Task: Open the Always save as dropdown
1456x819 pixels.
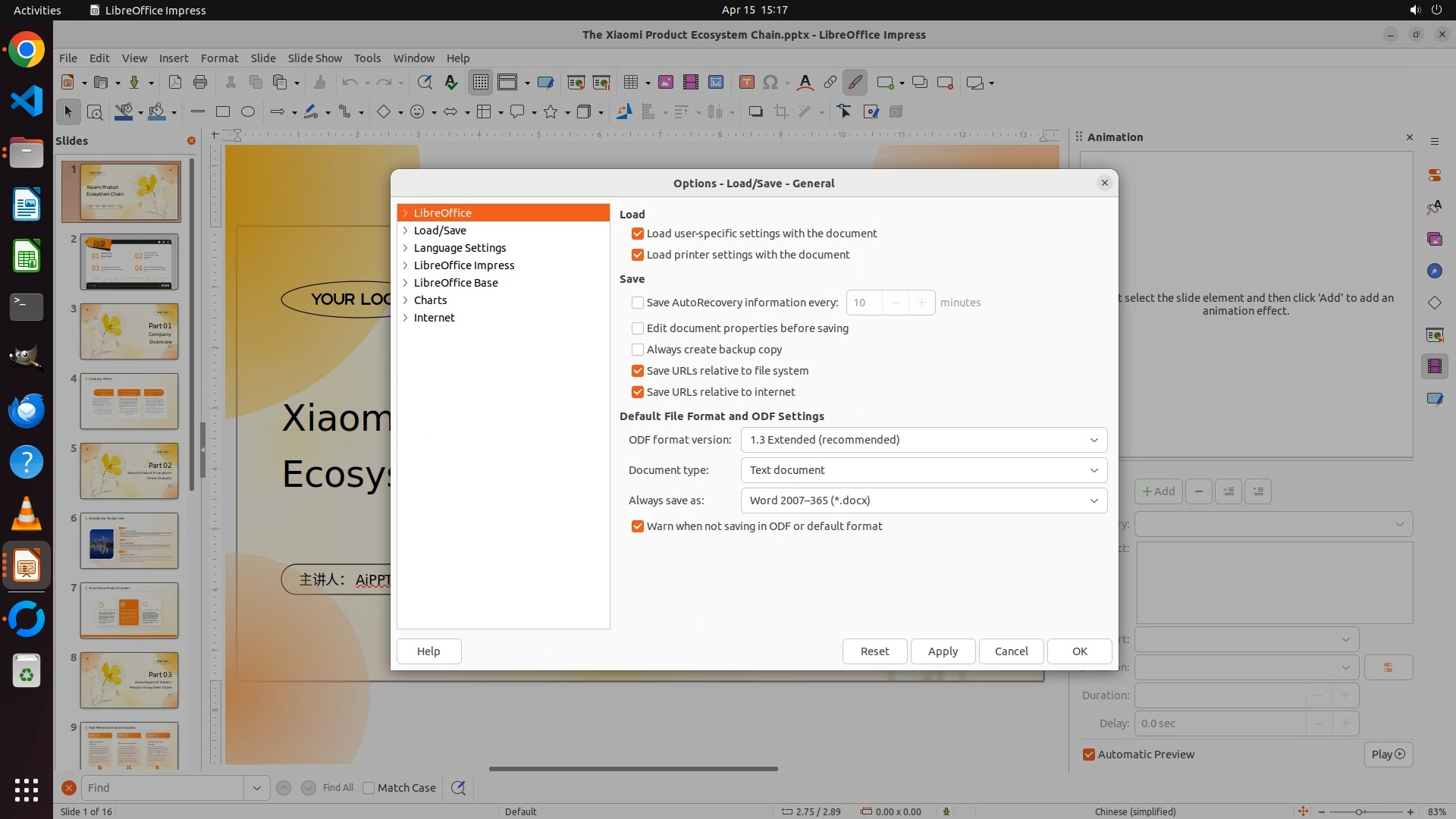Action: pos(923,500)
